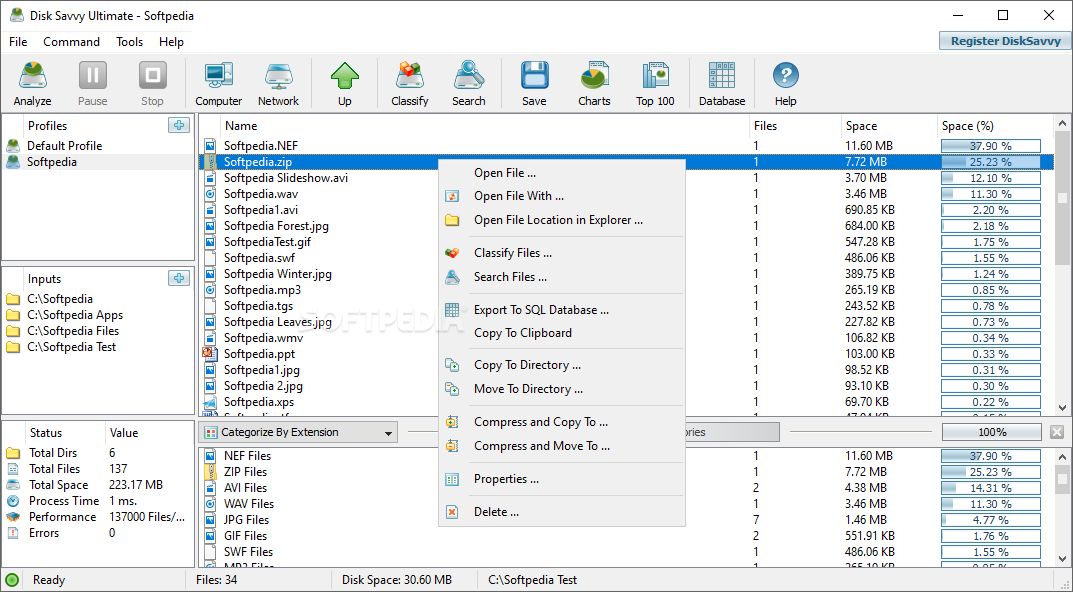The height and width of the screenshot is (592, 1073).
Task: Add a new profile with plus icon
Action: tap(179, 125)
